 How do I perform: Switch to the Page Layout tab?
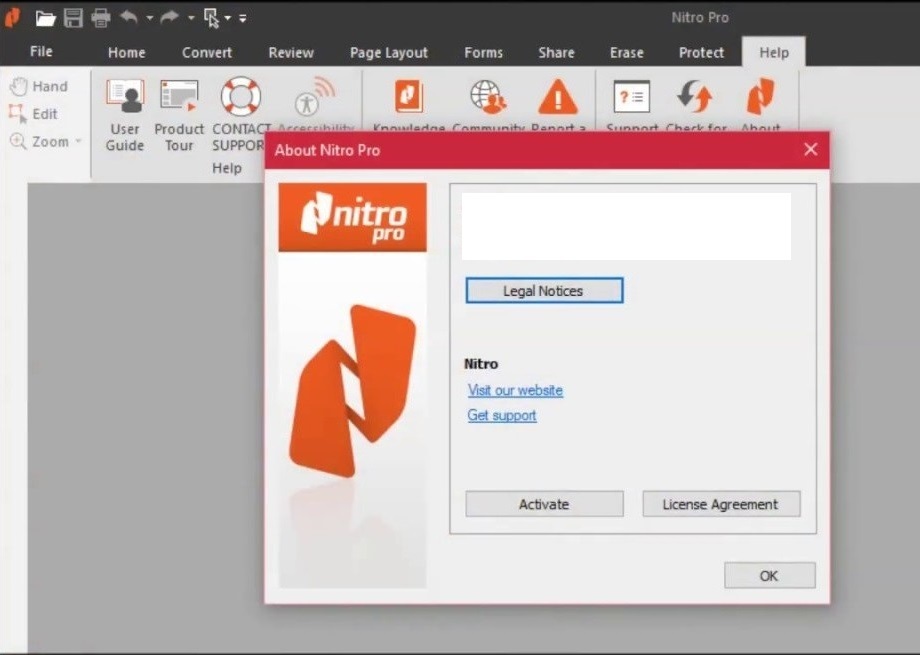389,52
